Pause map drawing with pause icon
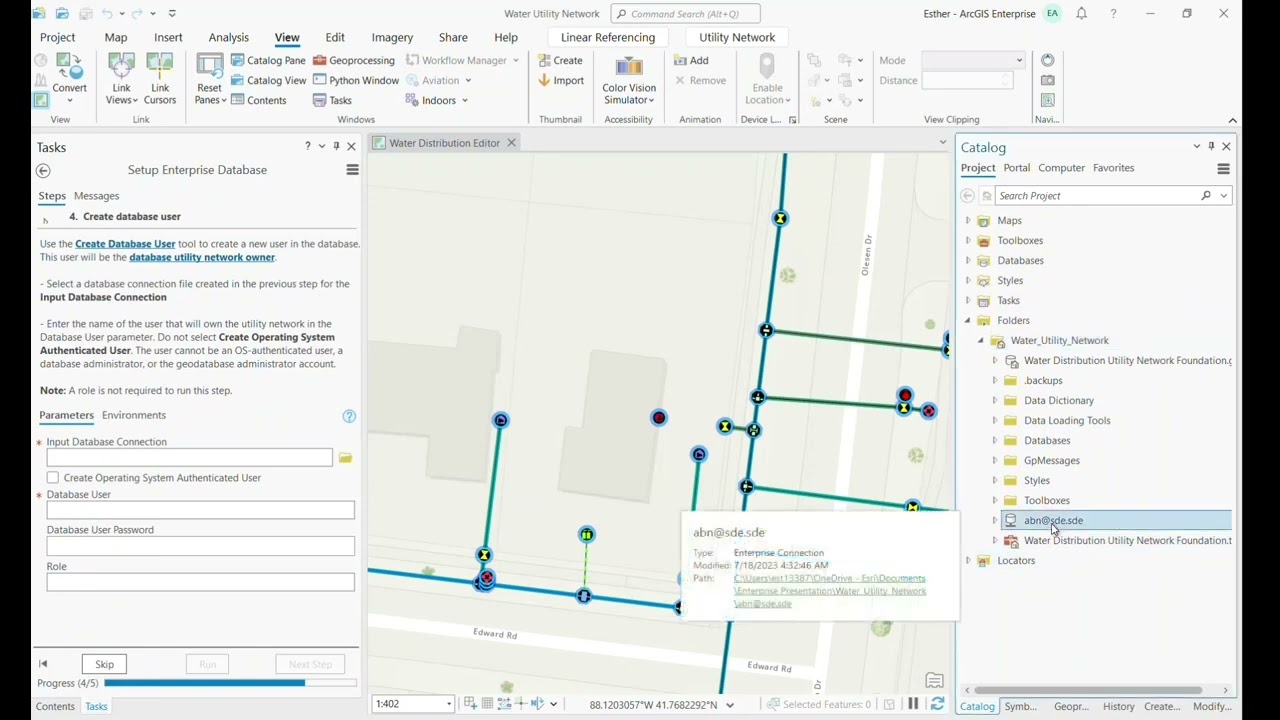The width and height of the screenshot is (1280, 720). pos(913,704)
